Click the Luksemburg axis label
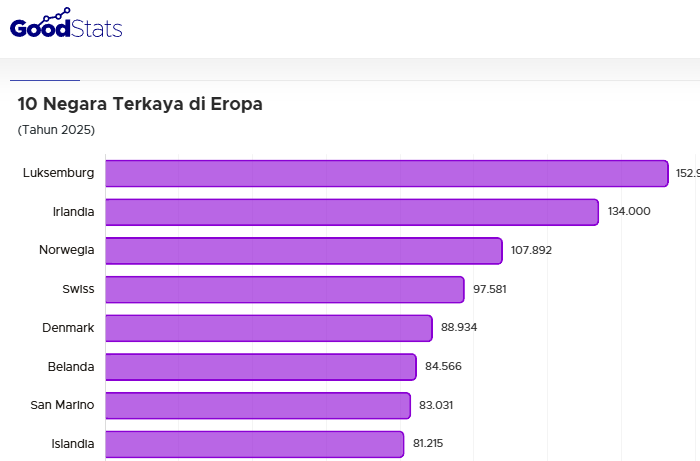This screenshot has height=461, width=700. [x=58, y=173]
